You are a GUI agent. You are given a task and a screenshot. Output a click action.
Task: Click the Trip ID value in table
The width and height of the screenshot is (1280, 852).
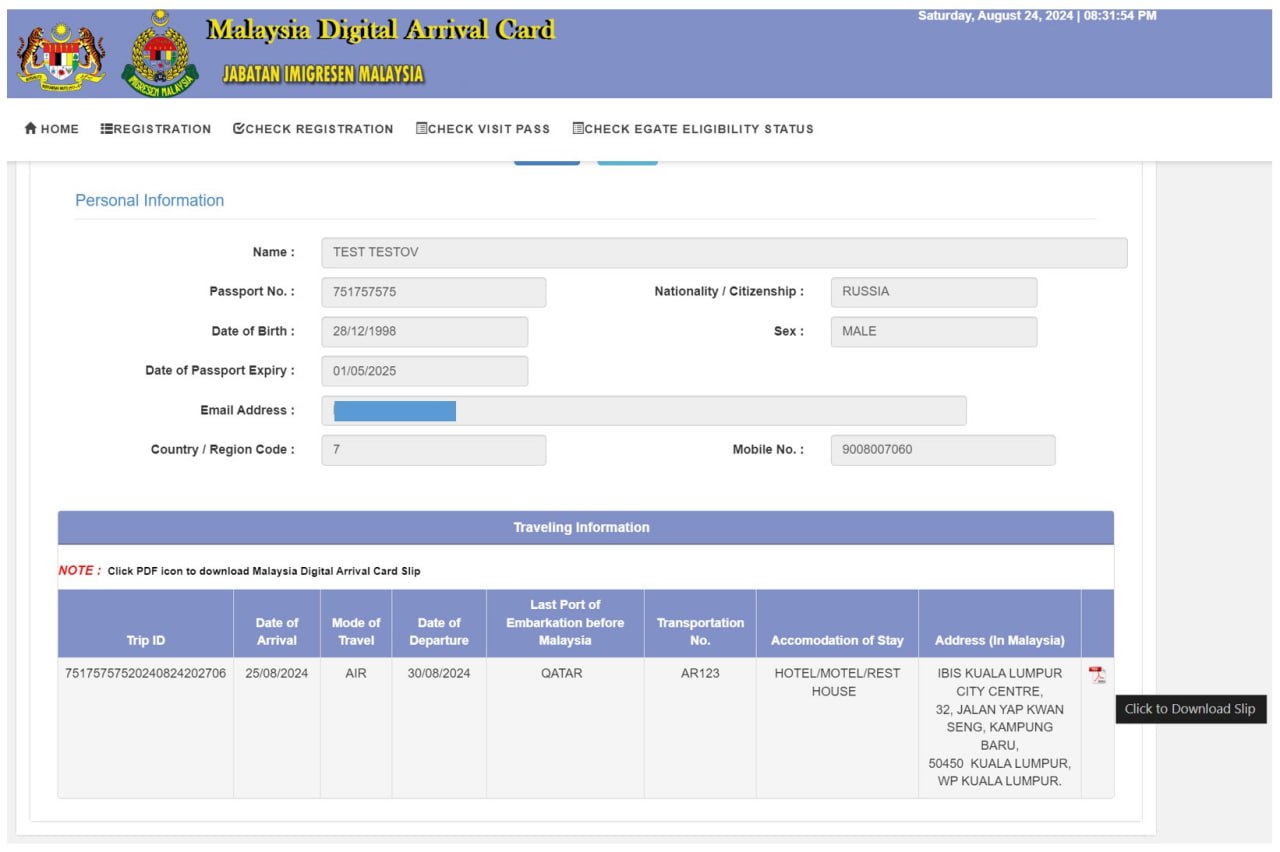(x=146, y=674)
